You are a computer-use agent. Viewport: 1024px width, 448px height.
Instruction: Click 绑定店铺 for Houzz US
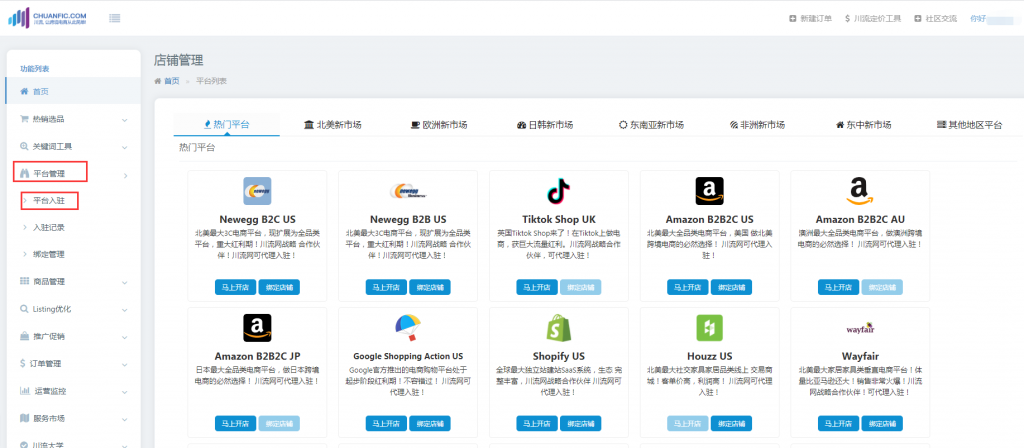pos(731,423)
